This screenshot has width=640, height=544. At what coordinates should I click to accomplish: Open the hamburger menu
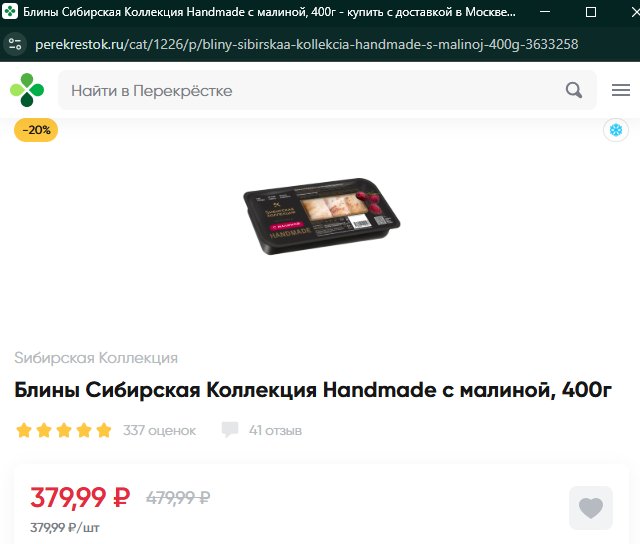[620, 90]
